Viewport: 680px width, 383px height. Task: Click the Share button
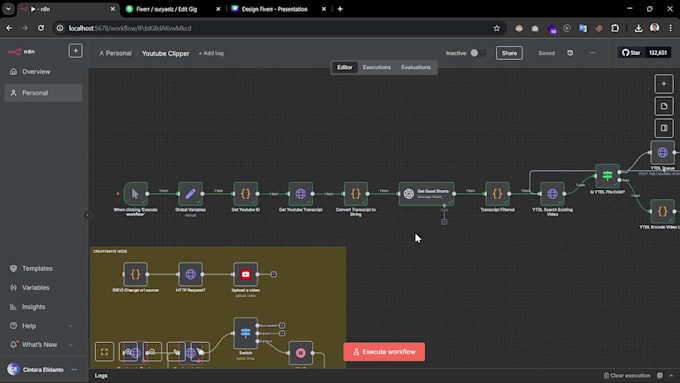[x=509, y=53]
